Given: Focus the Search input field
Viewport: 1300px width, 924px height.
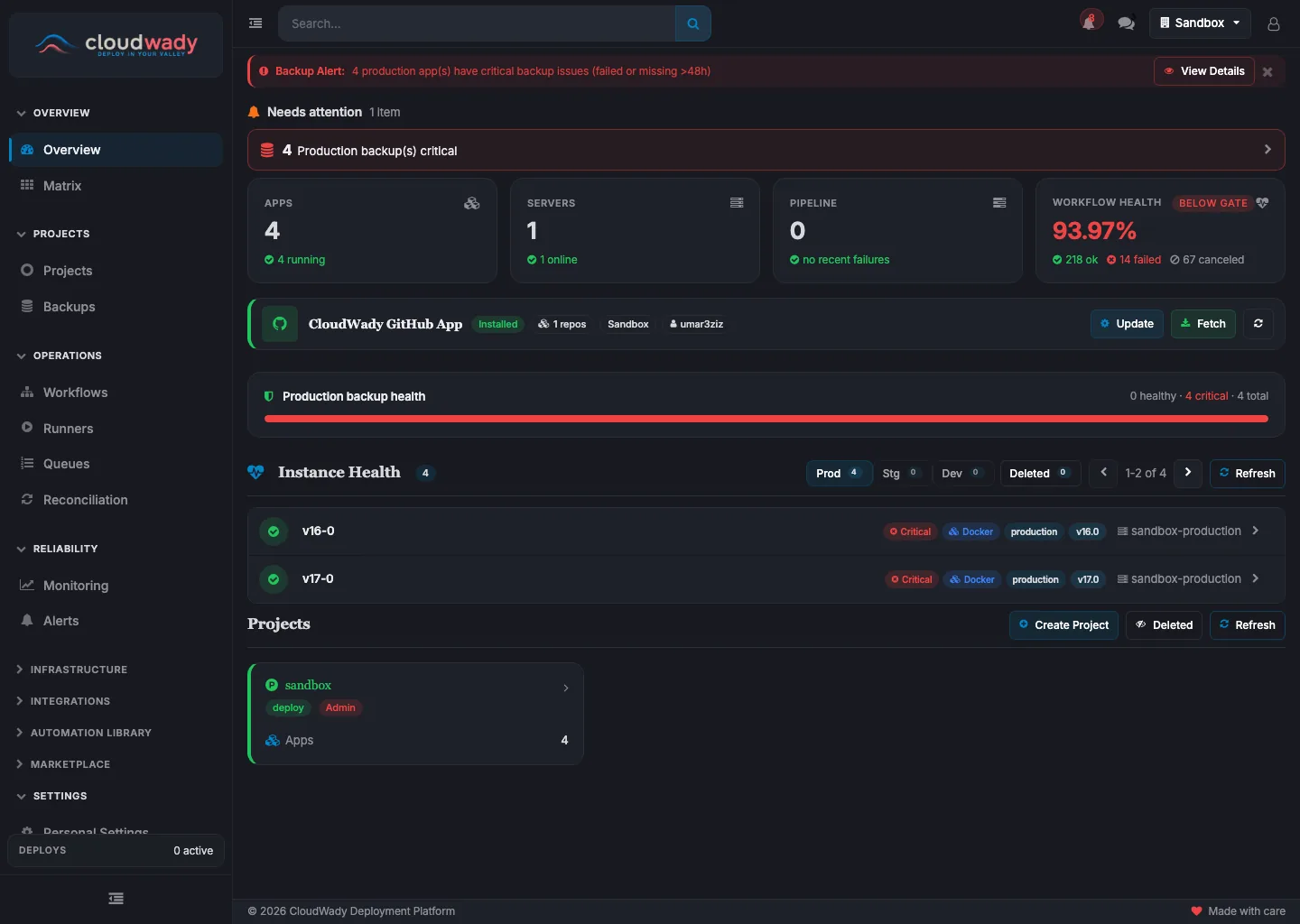Looking at the screenshot, I should tap(477, 23).
